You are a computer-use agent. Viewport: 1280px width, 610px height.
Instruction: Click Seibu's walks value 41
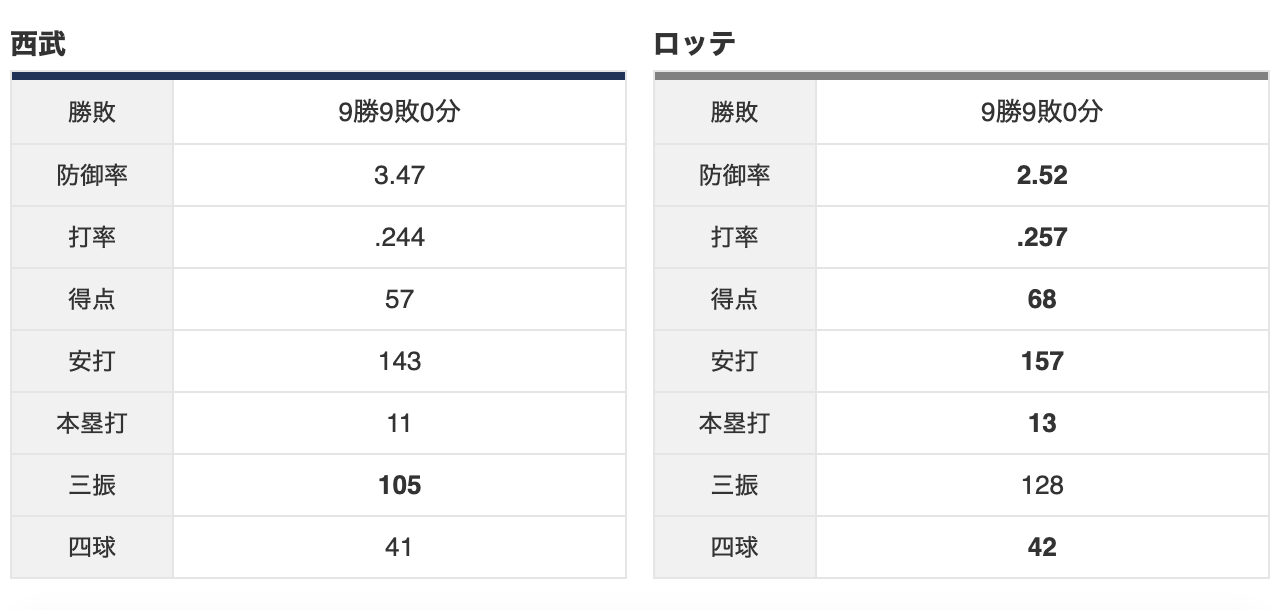(399, 547)
